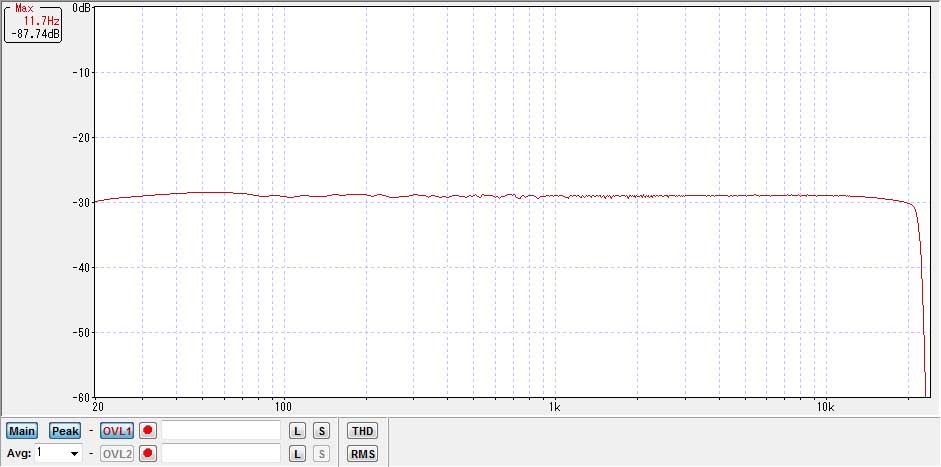
Task: Toggle the Peak hold button
Action: pos(65,431)
